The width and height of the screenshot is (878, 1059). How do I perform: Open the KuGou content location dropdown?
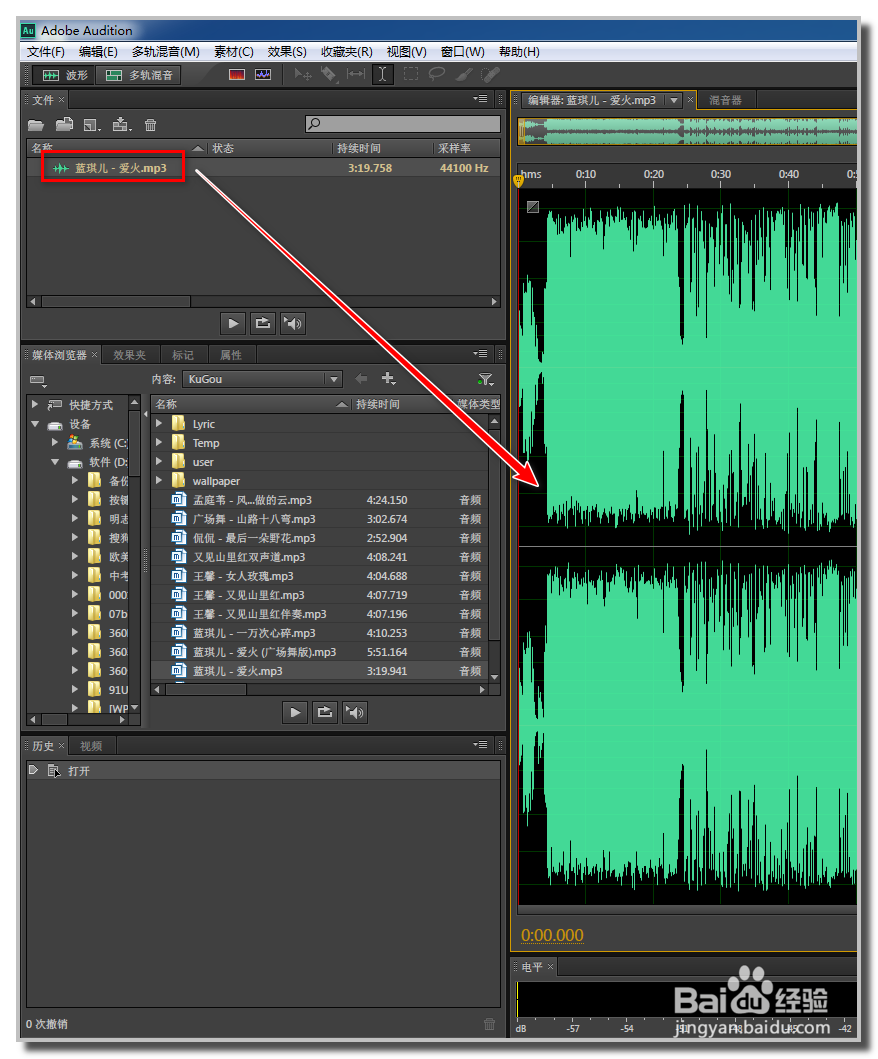(262, 380)
